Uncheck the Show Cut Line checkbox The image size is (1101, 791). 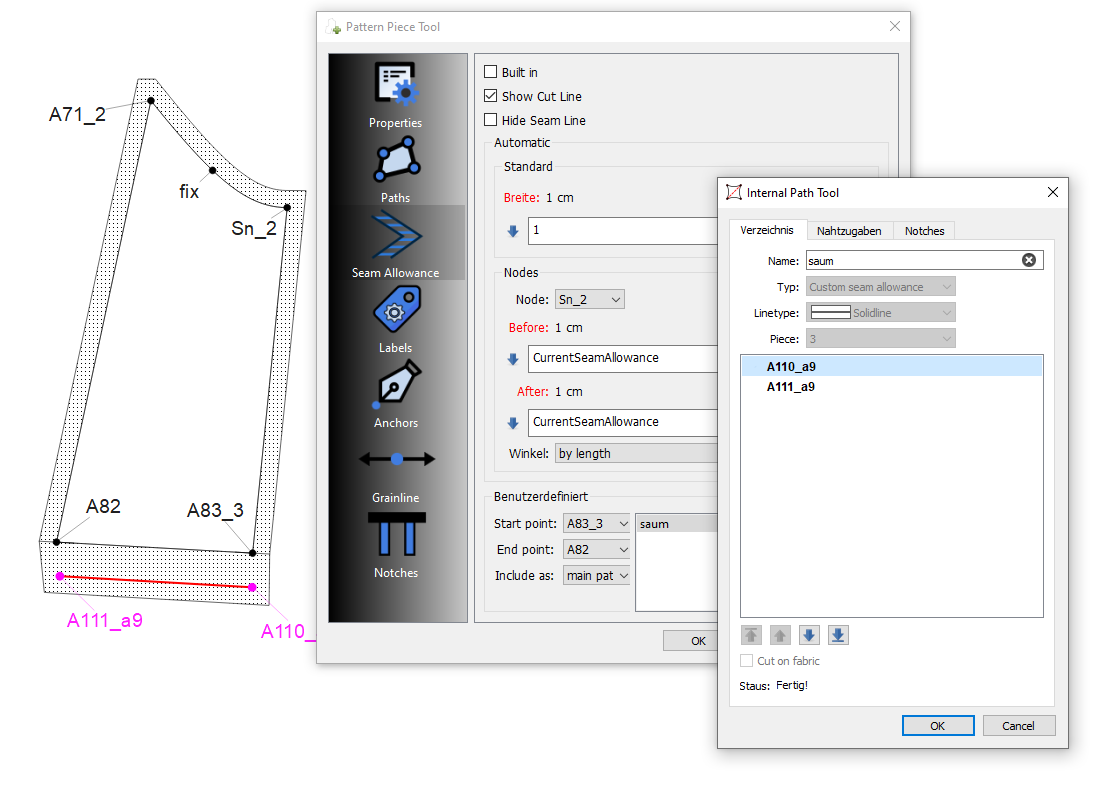(x=491, y=96)
